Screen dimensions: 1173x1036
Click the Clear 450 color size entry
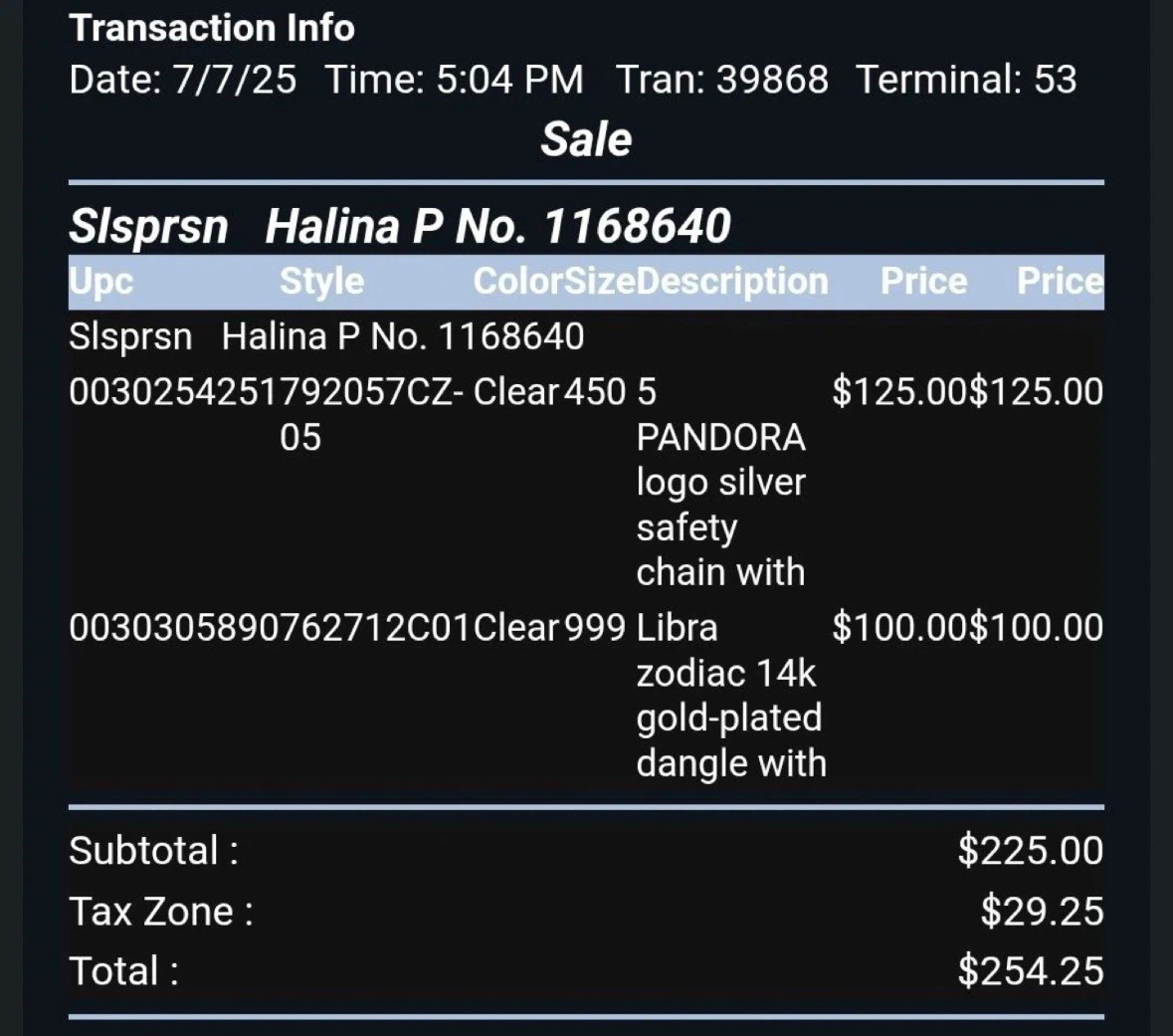(x=549, y=392)
